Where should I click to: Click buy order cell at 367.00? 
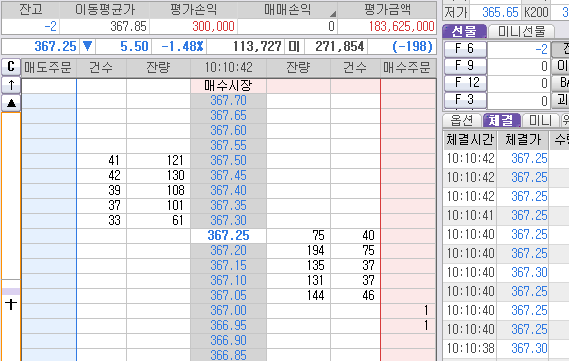tap(408, 311)
